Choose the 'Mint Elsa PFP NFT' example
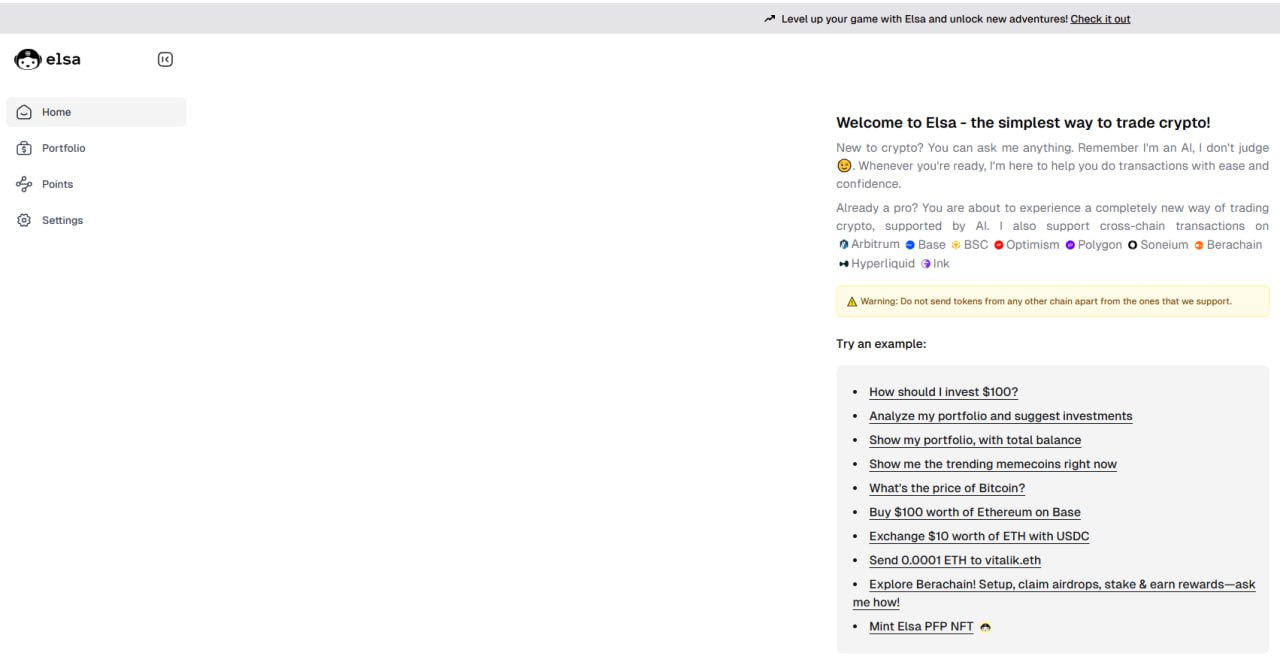The height and width of the screenshot is (668, 1280). [921, 627]
